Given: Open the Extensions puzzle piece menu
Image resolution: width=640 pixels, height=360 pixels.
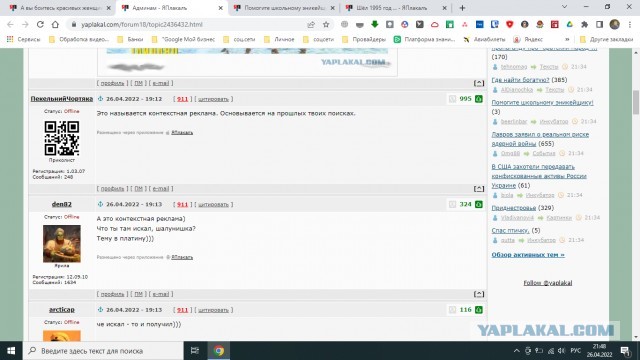Looking at the screenshot, I should point(584,24).
